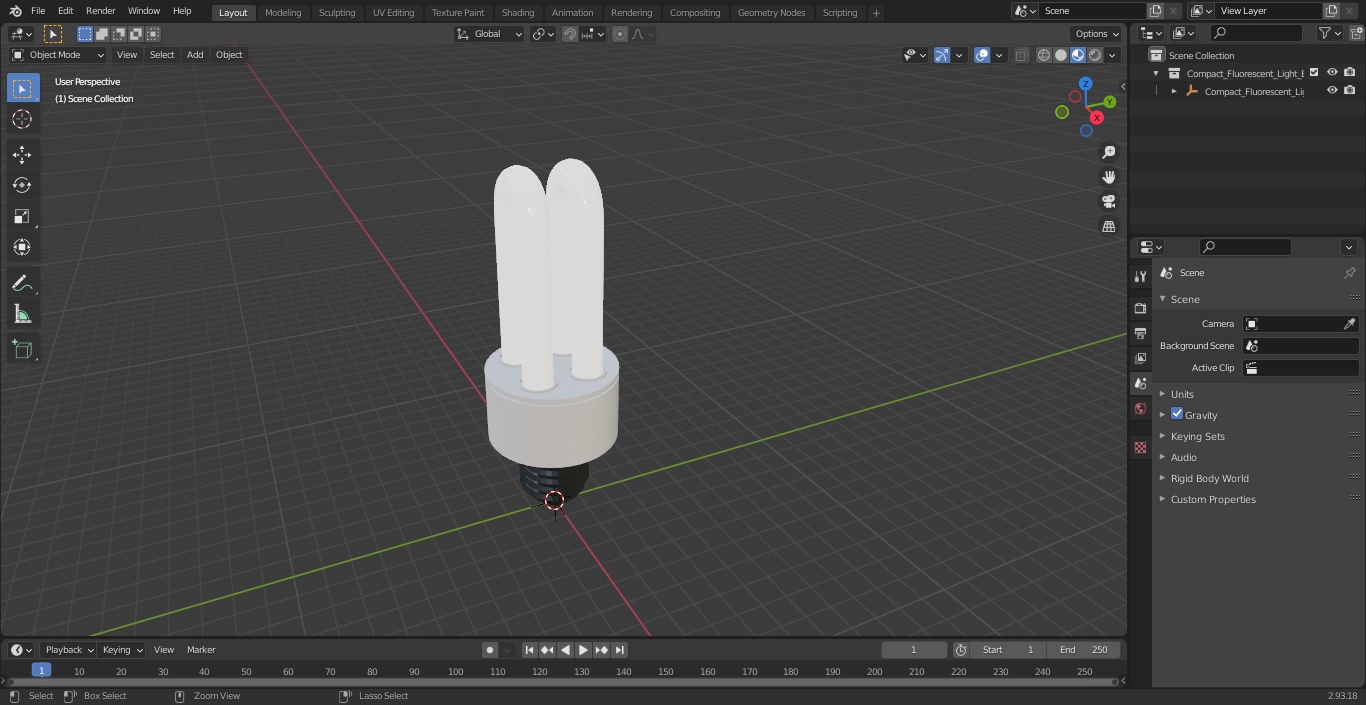Open the File menu
The height and width of the screenshot is (705, 1366).
click(38, 11)
